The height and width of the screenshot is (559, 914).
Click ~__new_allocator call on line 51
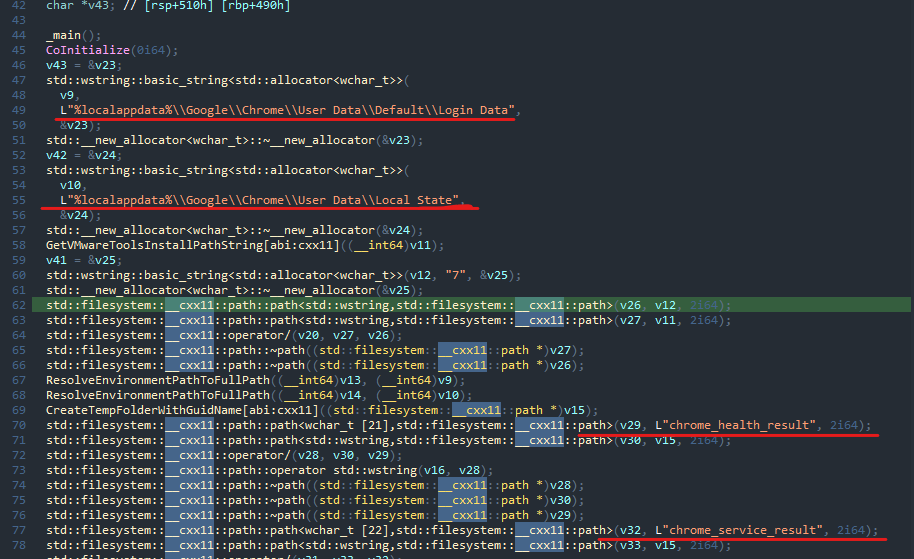pyautogui.click(x=234, y=140)
